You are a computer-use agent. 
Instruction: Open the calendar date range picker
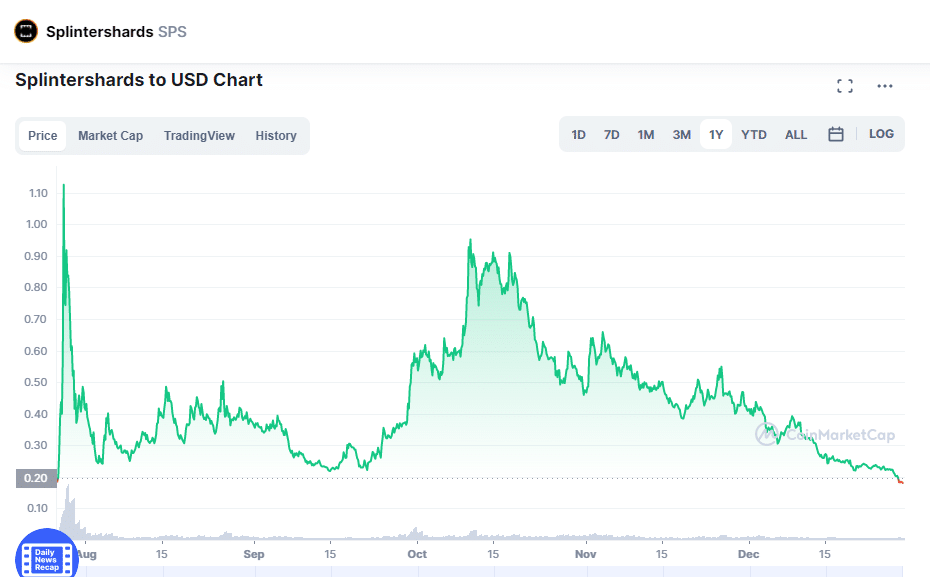pos(836,134)
